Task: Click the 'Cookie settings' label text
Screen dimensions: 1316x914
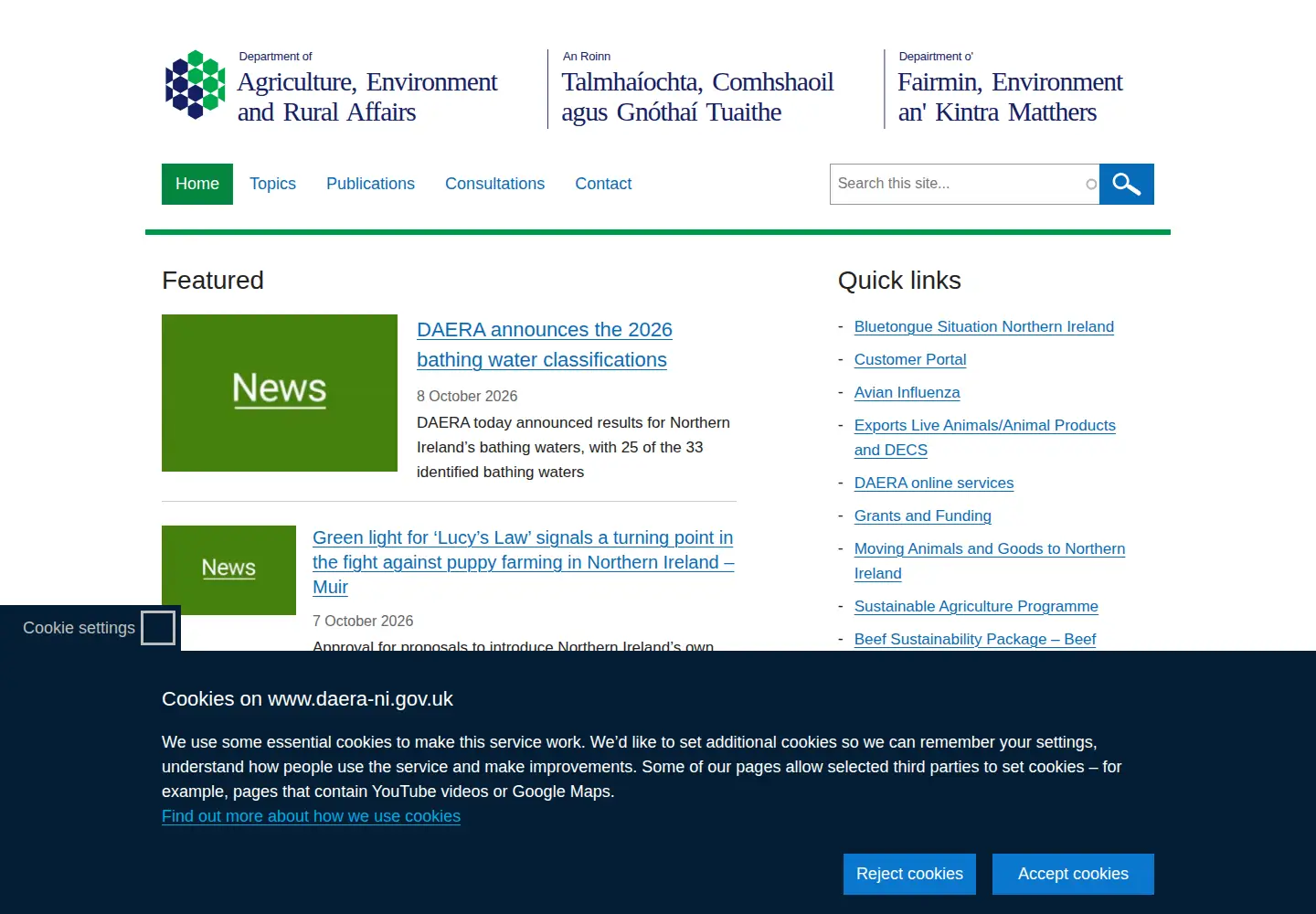Action: [79, 628]
